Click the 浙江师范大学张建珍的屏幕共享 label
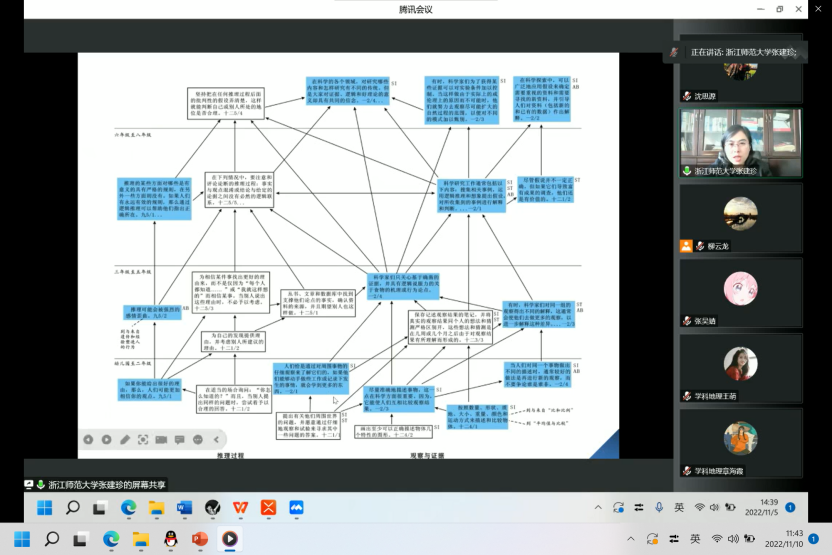The image size is (832, 555). pyautogui.click(x=107, y=484)
